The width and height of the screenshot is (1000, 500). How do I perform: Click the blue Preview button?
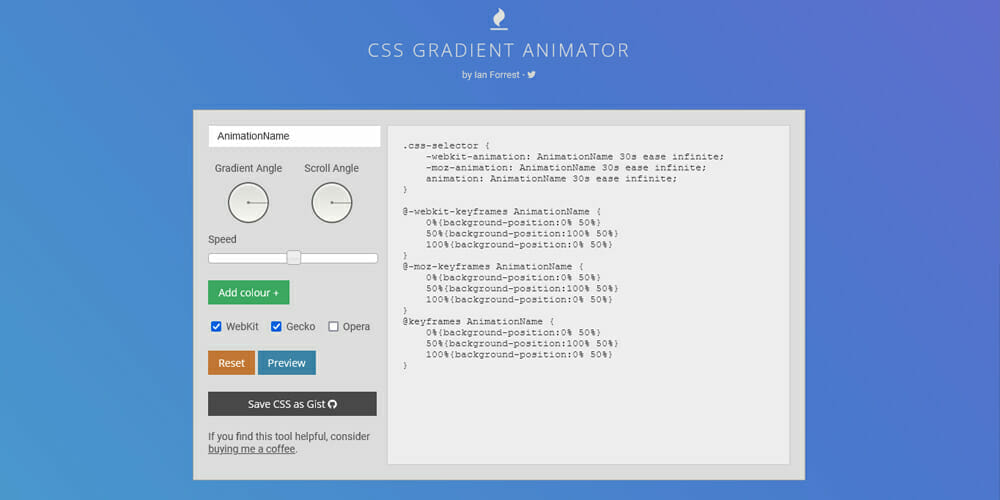click(x=286, y=363)
